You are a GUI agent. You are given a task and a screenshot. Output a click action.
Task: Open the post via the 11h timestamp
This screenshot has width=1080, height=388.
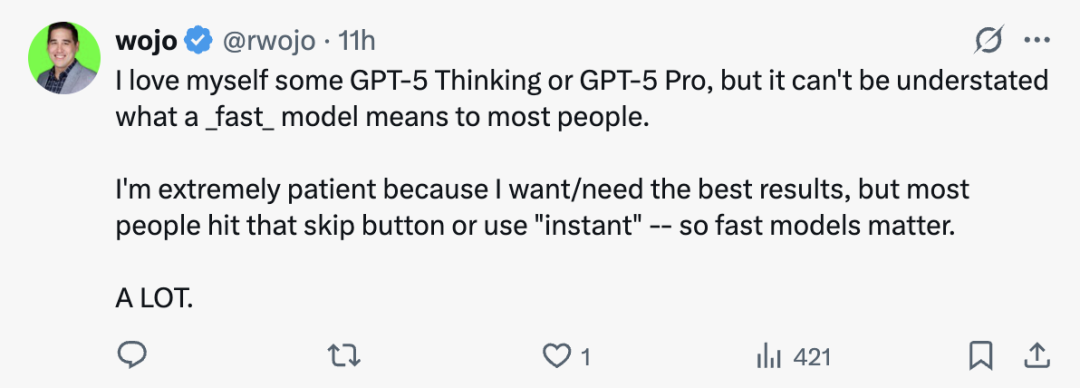[357, 42]
